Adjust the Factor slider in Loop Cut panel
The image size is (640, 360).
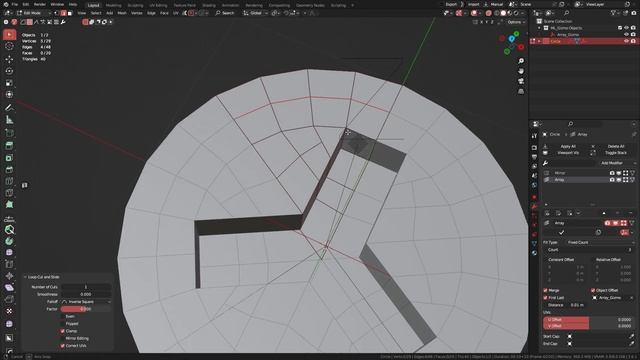coord(86,309)
